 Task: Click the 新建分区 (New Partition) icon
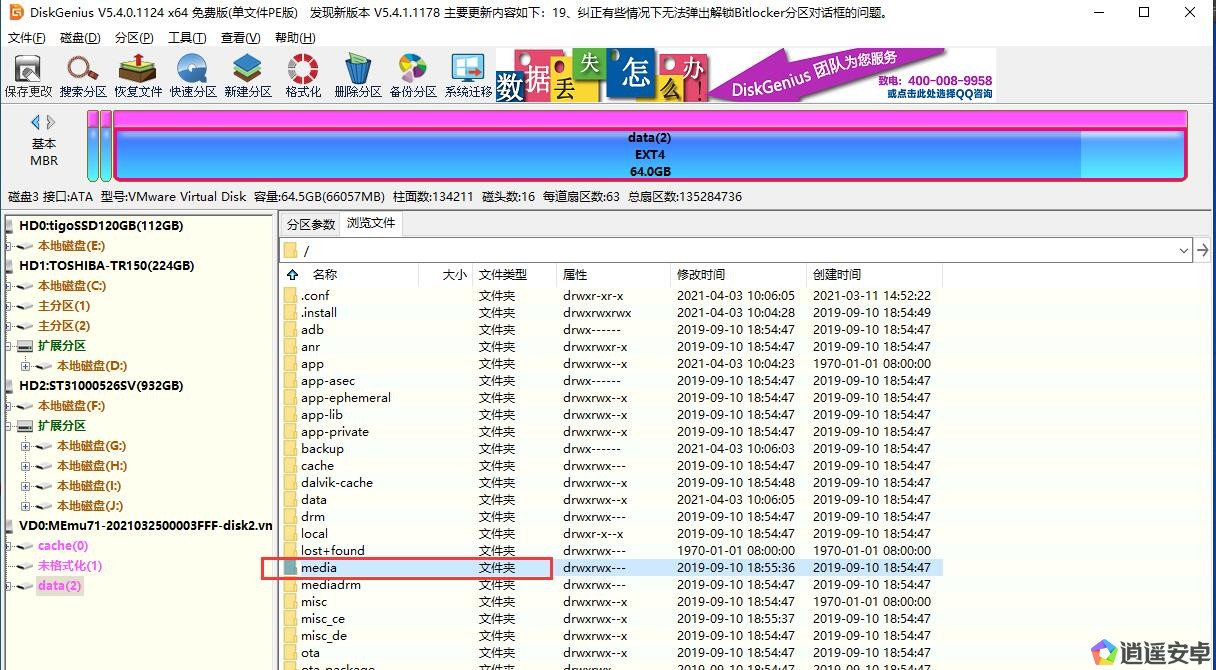point(247,76)
